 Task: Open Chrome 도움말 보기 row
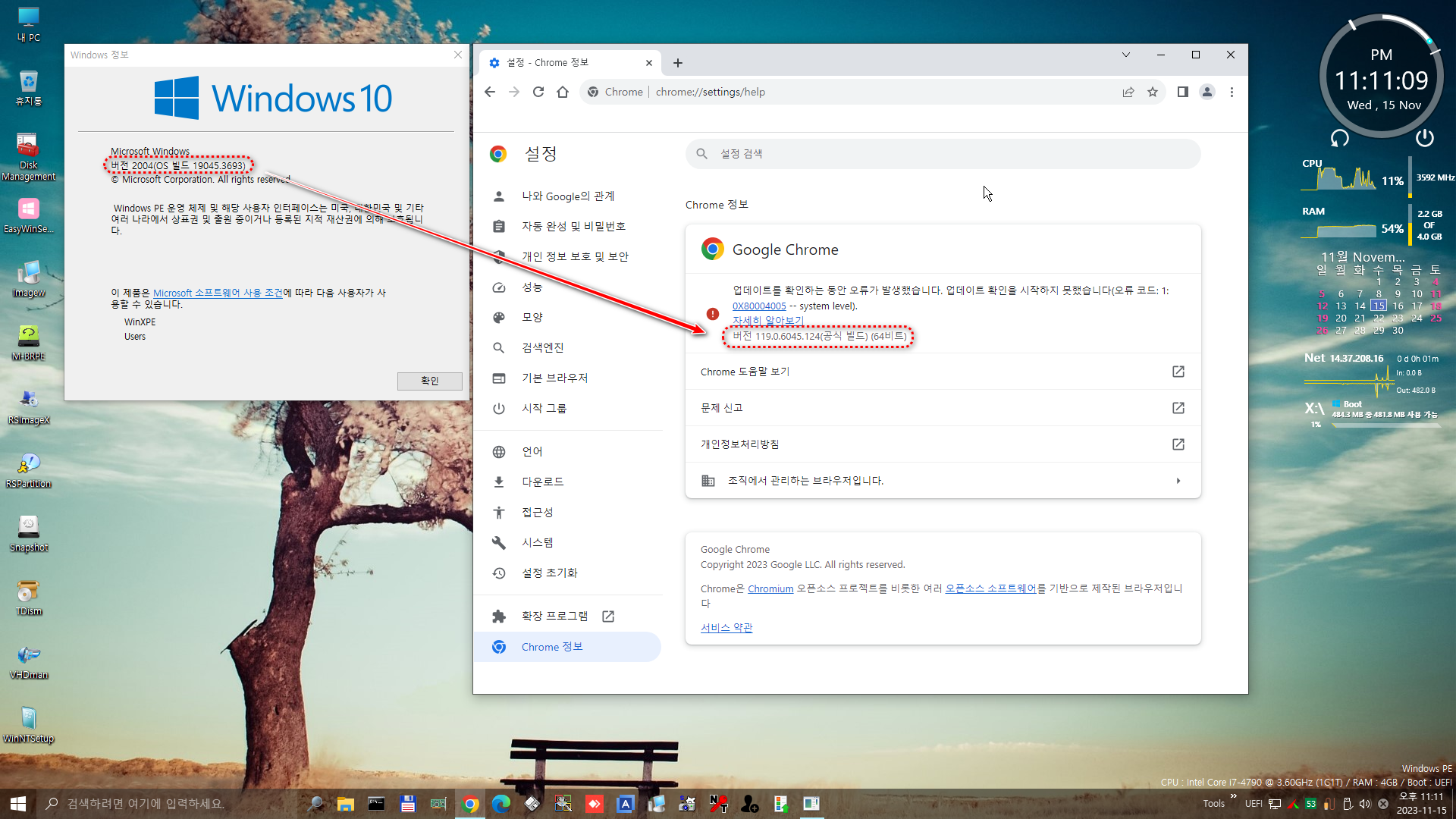(943, 372)
